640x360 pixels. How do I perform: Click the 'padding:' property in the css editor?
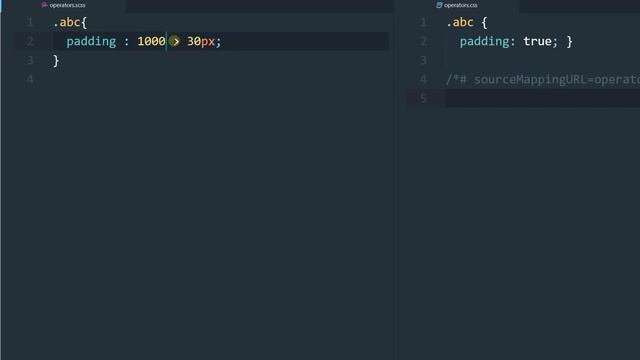(x=487, y=41)
